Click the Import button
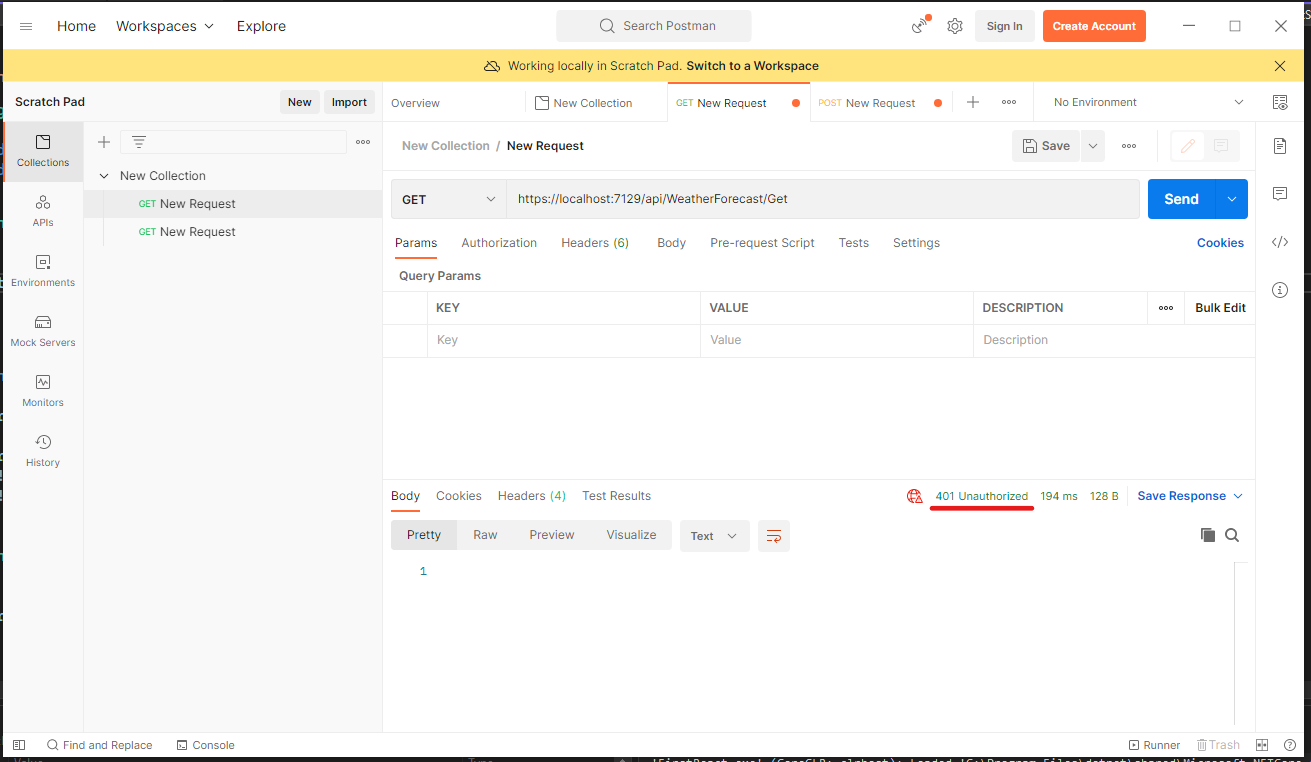 pyautogui.click(x=349, y=102)
